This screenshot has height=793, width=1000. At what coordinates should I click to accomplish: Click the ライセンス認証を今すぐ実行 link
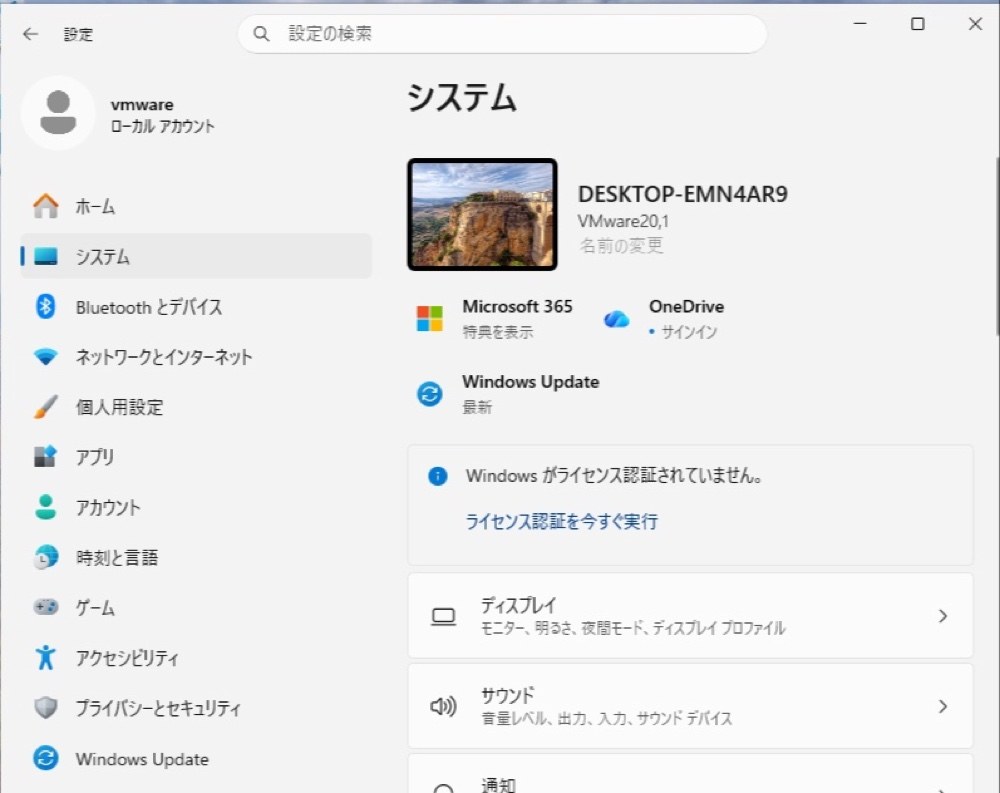click(561, 521)
